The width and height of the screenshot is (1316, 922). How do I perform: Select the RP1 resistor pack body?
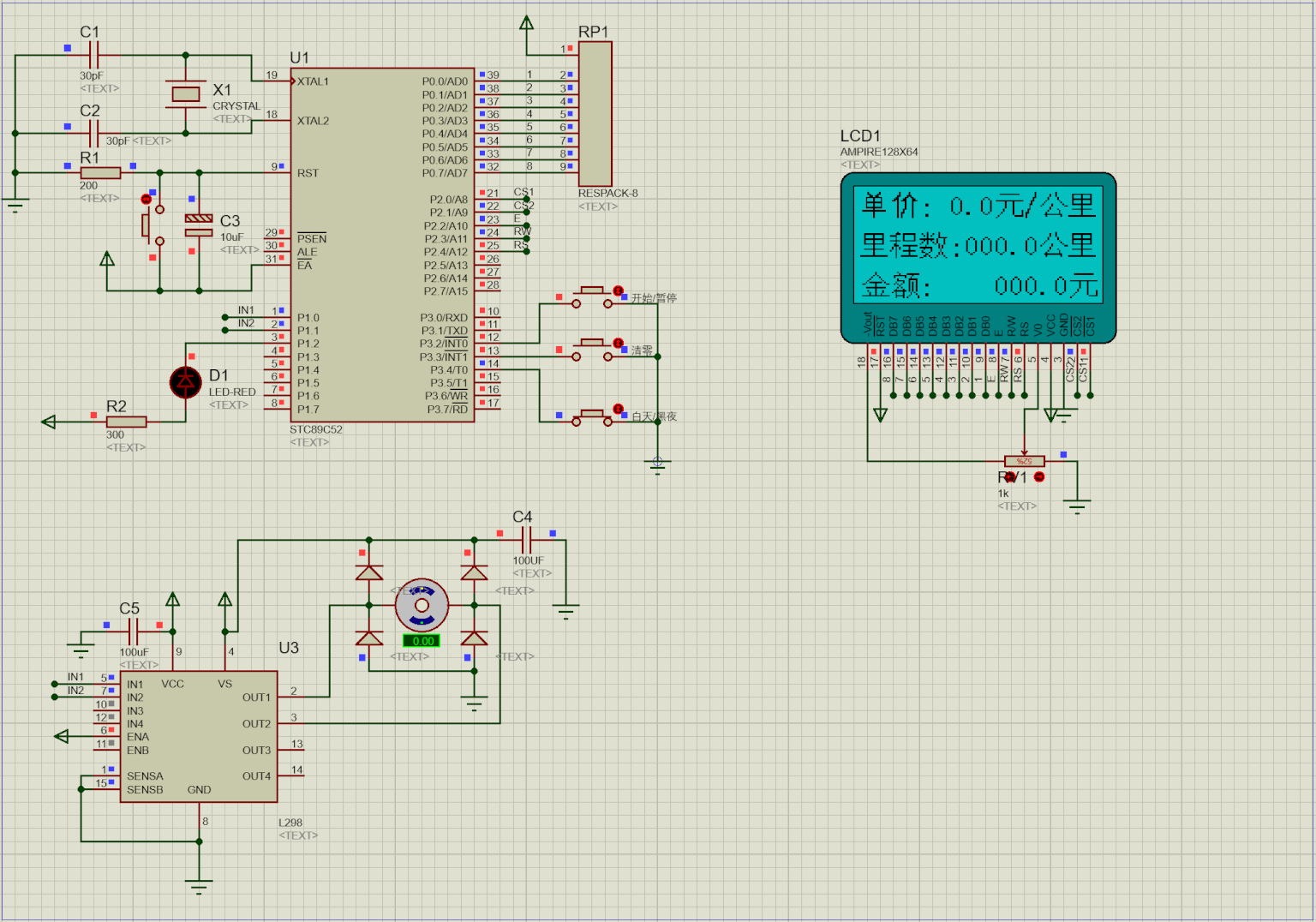(x=595, y=113)
